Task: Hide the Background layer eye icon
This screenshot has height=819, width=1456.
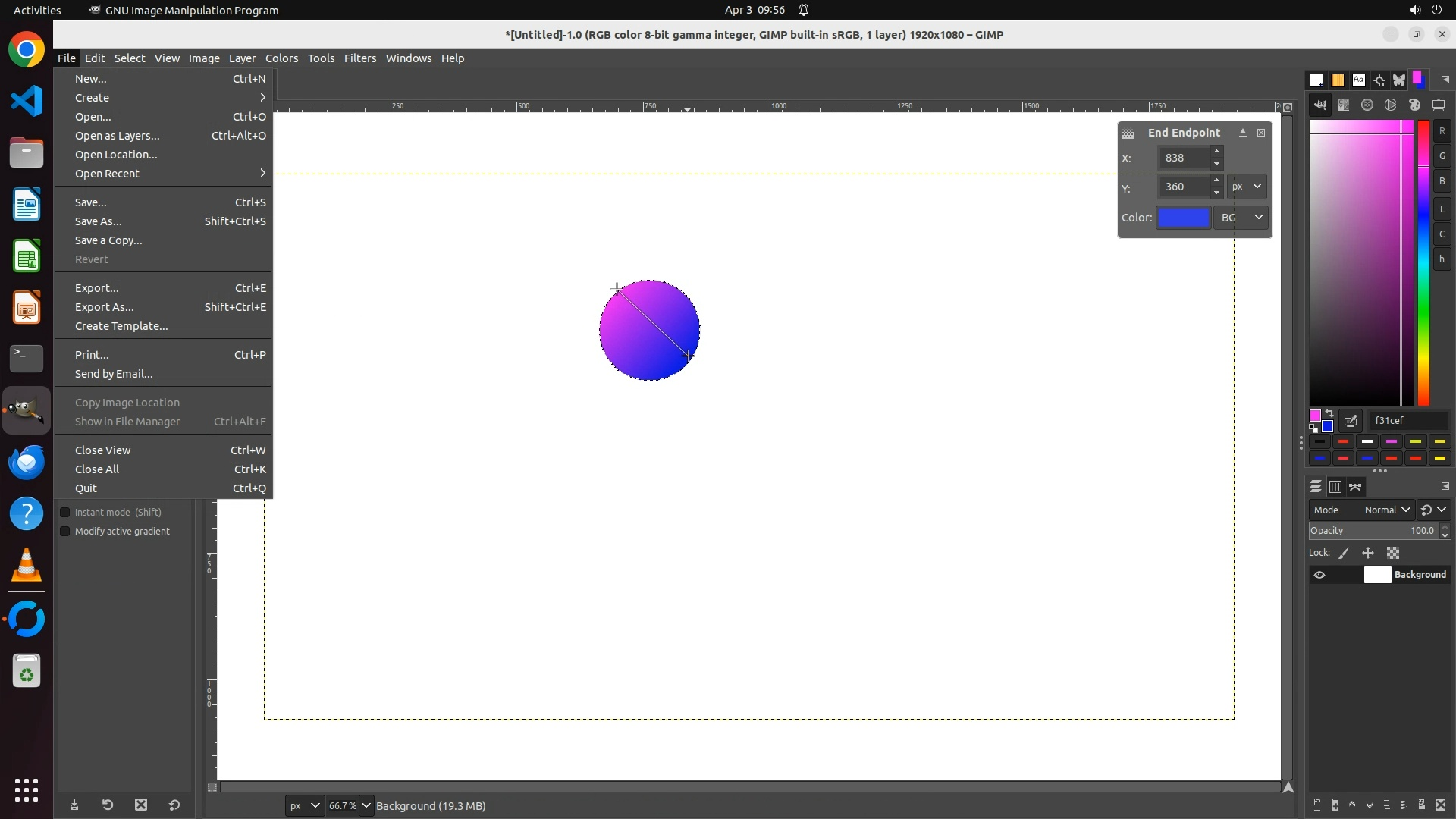Action: pyautogui.click(x=1319, y=575)
